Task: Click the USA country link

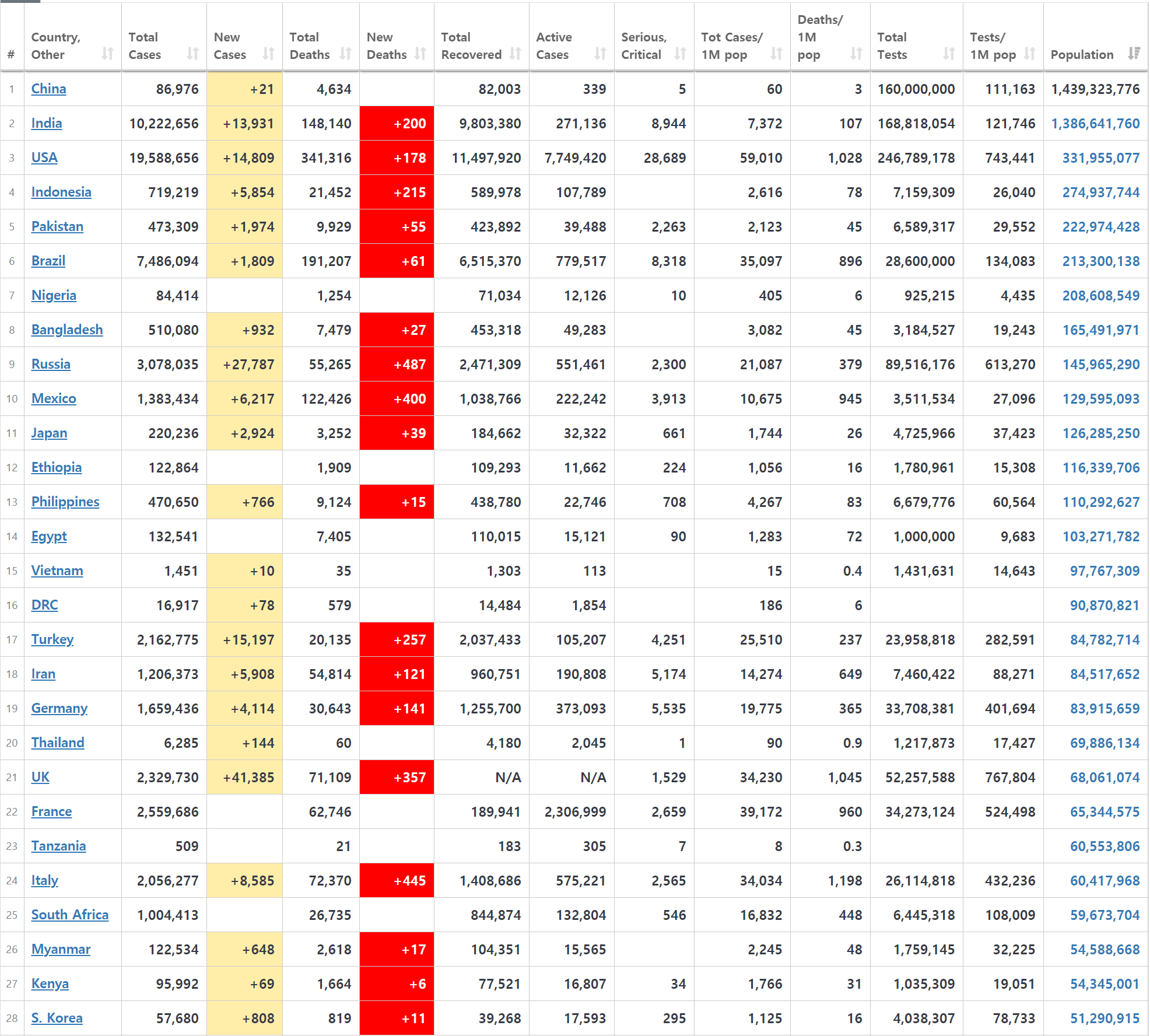Action: tap(44, 157)
